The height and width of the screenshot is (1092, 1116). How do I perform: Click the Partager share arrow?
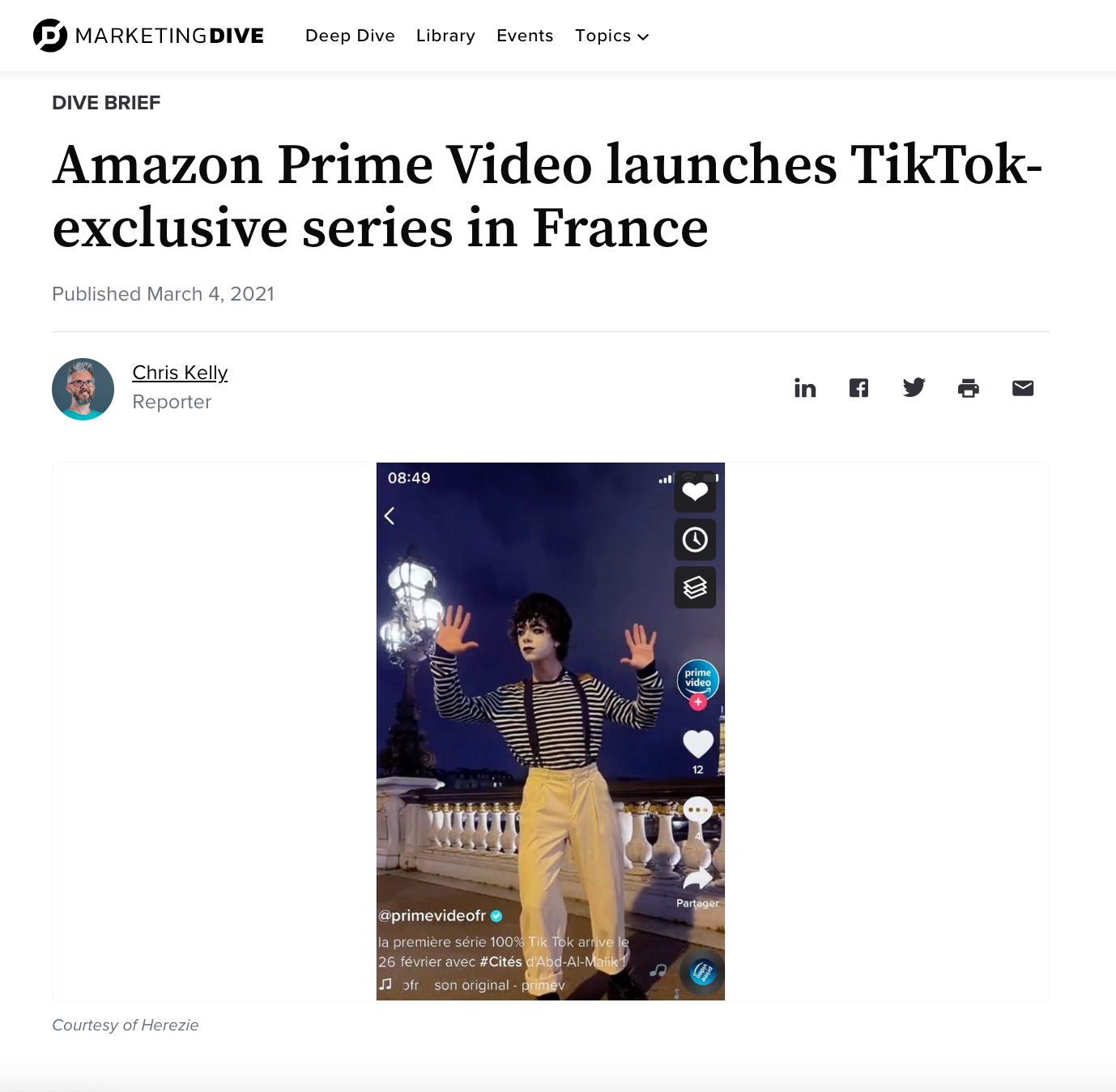[698, 879]
